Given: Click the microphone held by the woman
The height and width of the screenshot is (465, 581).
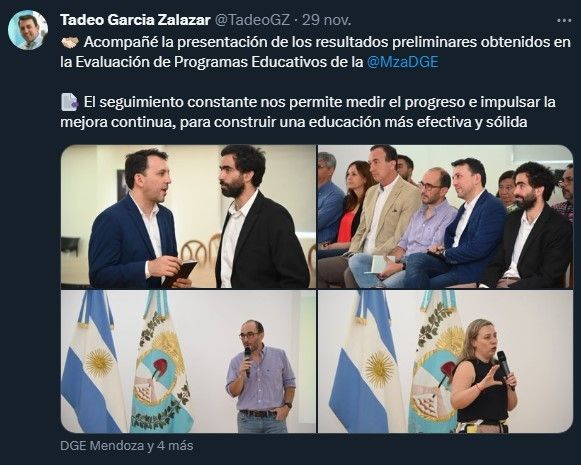Looking at the screenshot, I should 505,367.
